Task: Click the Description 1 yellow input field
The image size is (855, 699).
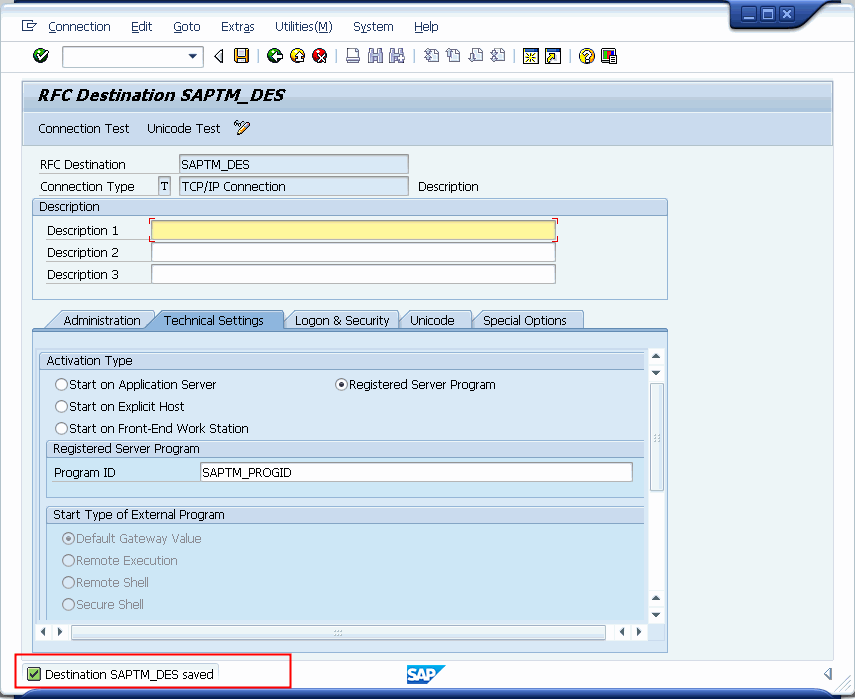Action: click(x=353, y=230)
